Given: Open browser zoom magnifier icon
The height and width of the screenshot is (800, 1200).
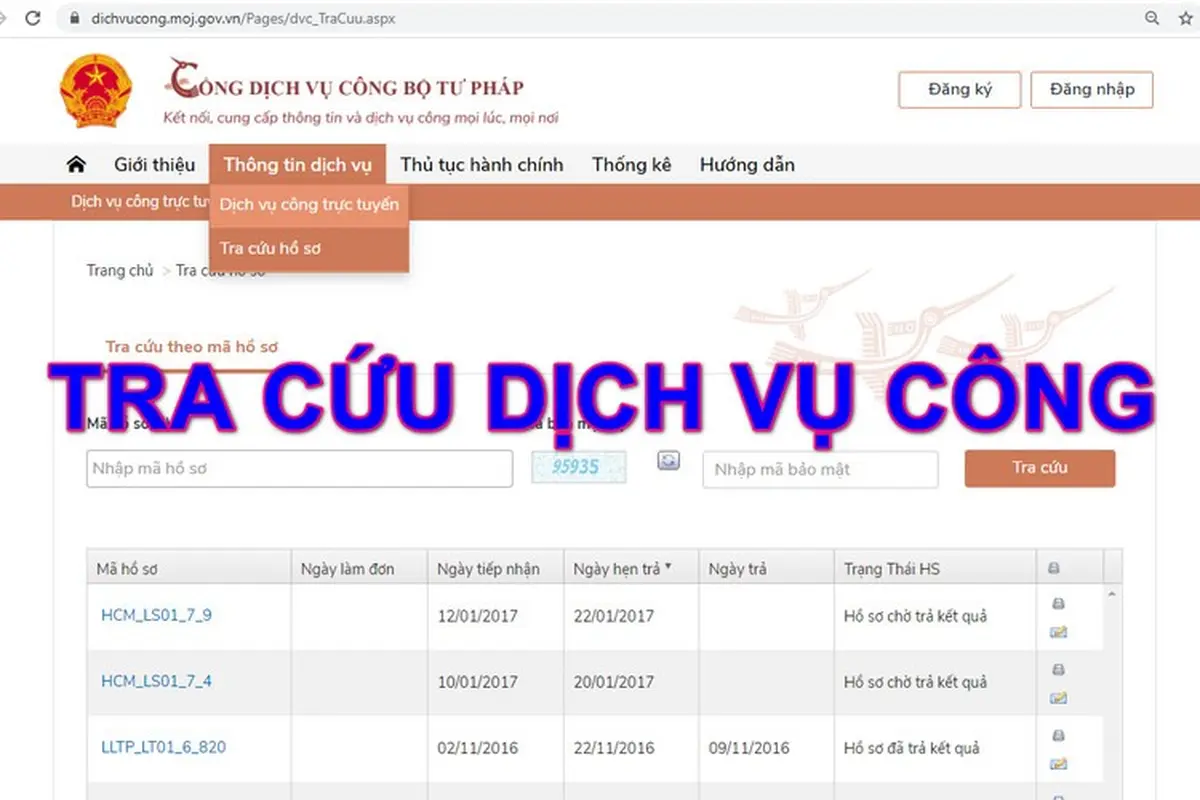Looking at the screenshot, I should (x=1153, y=18).
